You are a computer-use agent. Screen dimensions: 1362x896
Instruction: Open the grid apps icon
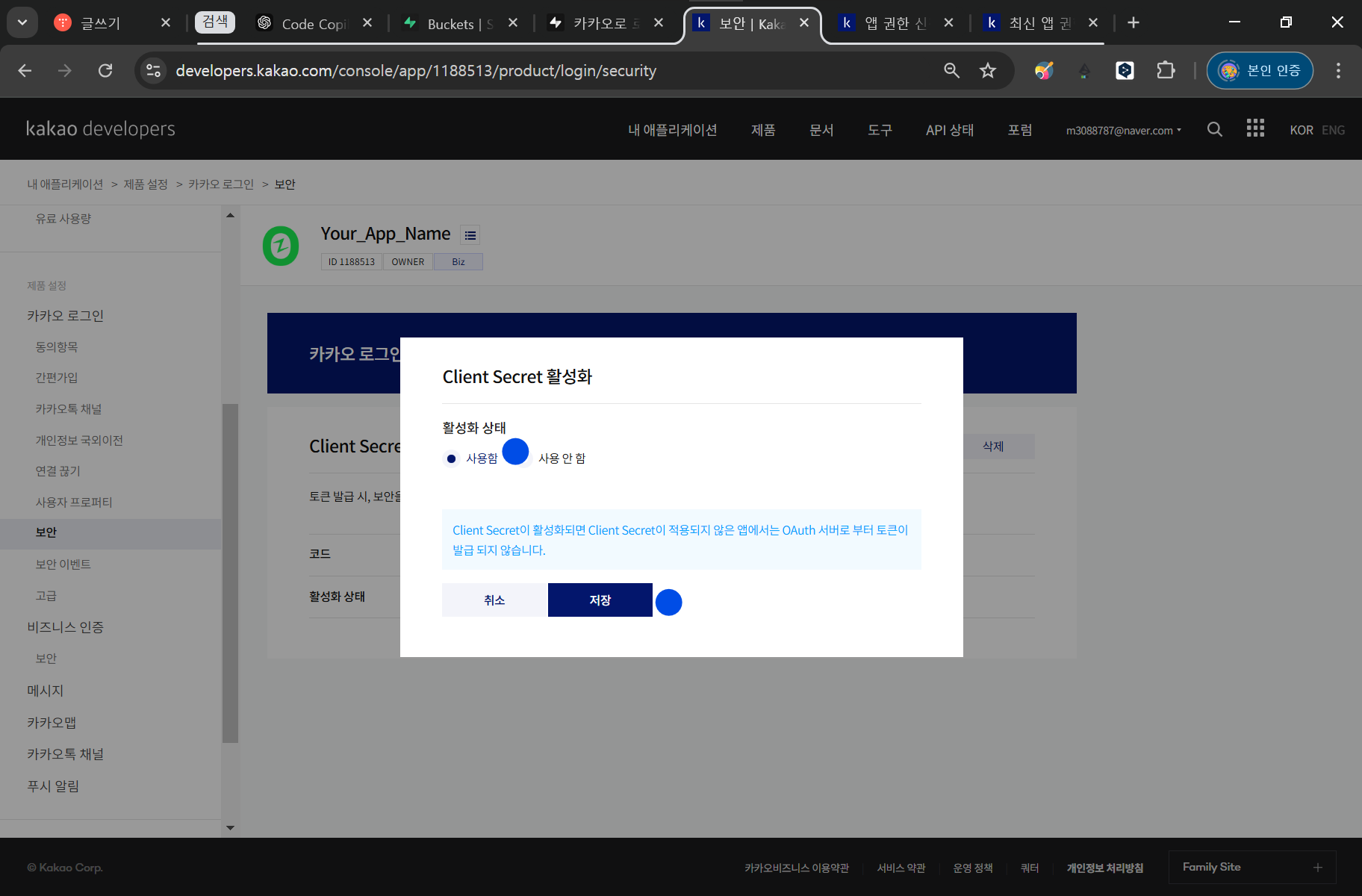(1255, 128)
